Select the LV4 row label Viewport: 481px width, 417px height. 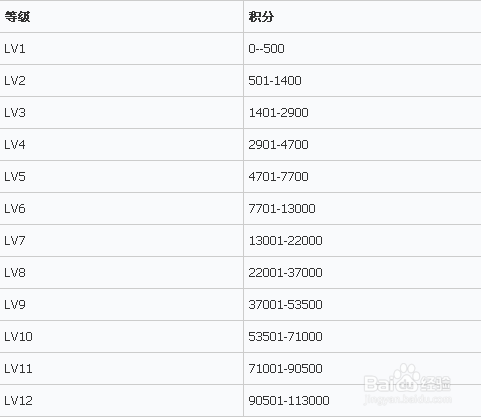tap(15, 145)
